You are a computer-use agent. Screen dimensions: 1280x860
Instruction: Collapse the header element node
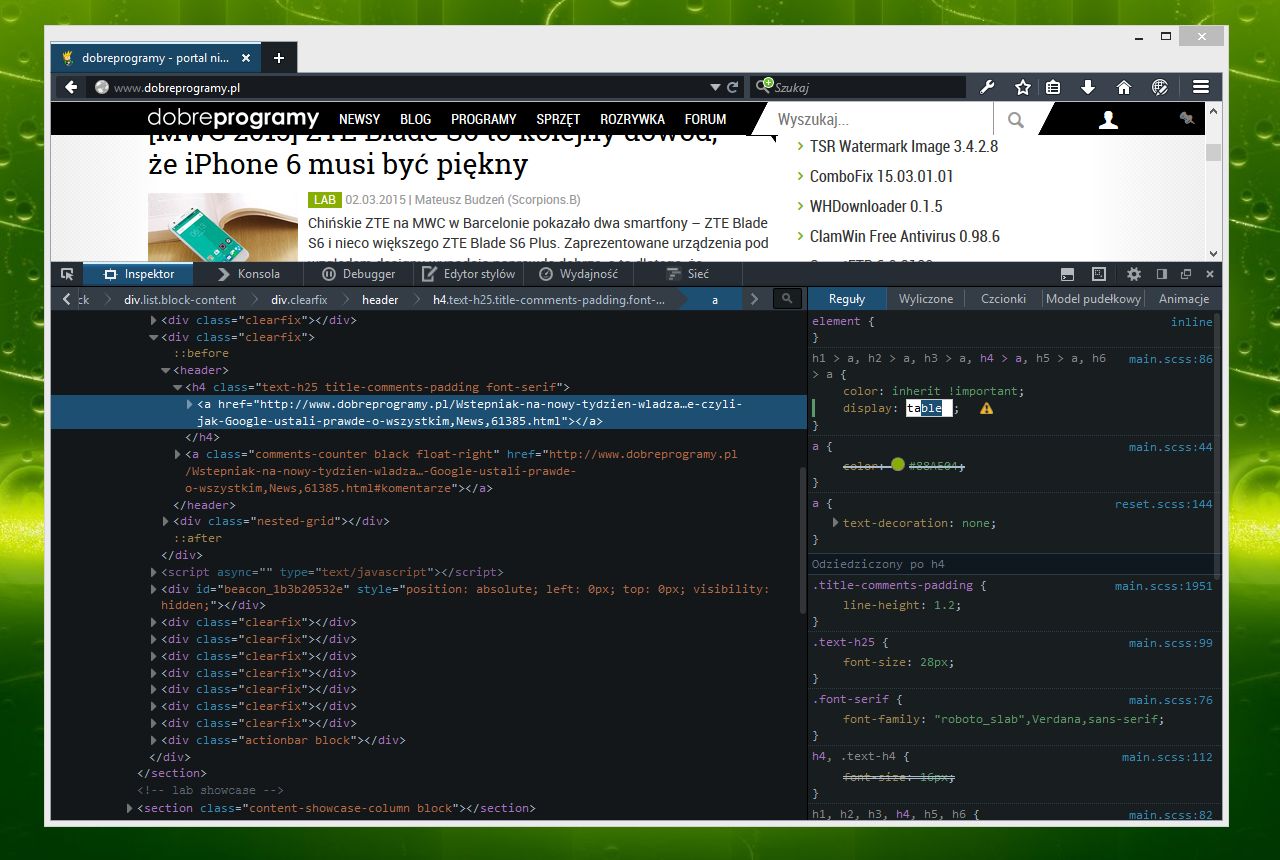[x=165, y=371]
